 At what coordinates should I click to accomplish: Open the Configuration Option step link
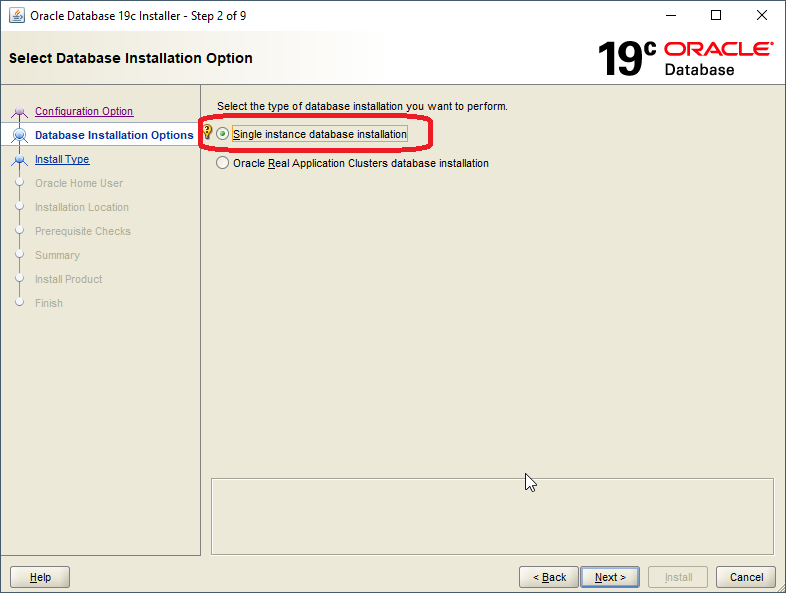pos(84,111)
